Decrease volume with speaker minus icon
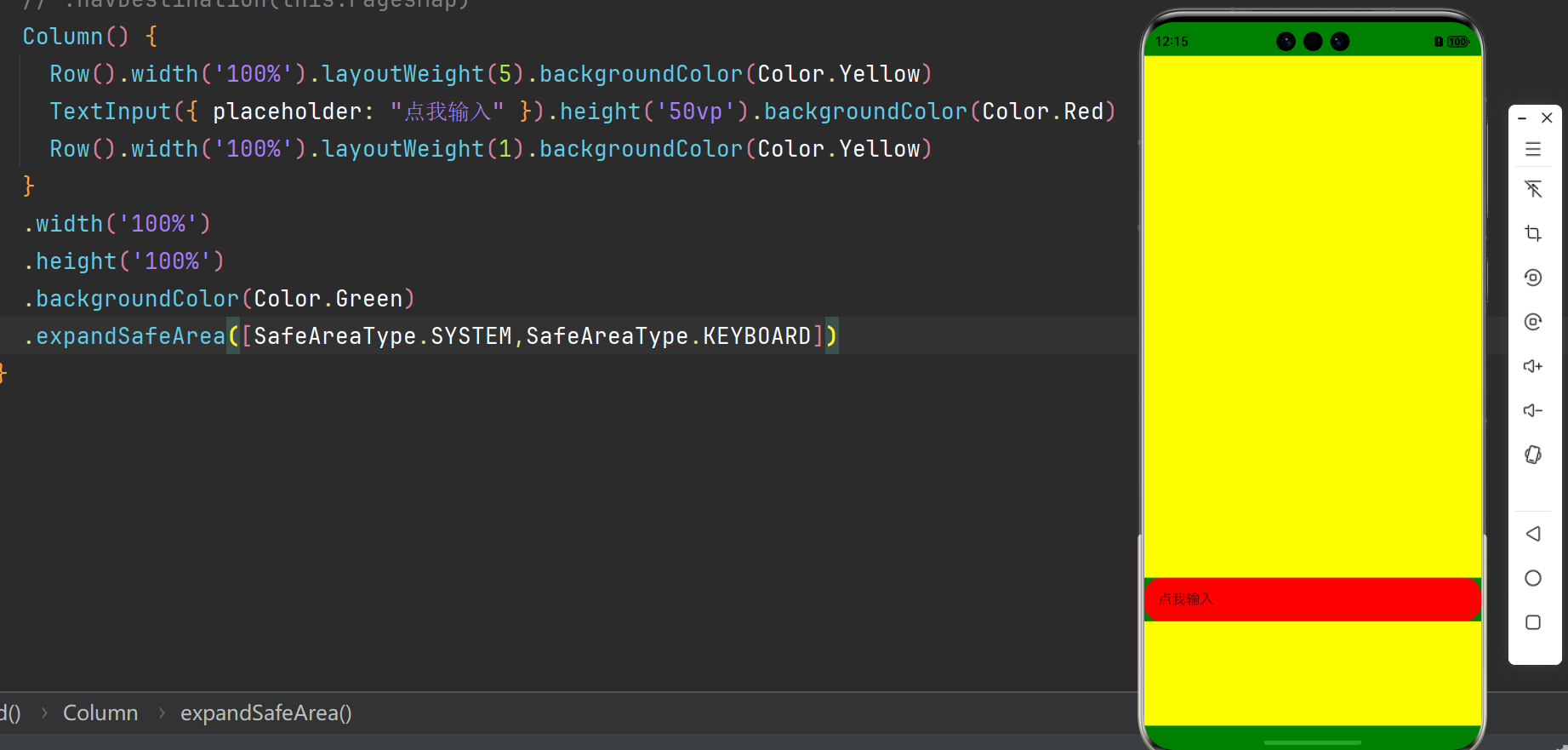The width and height of the screenshot is (1568, 750). click(1533, 410)
